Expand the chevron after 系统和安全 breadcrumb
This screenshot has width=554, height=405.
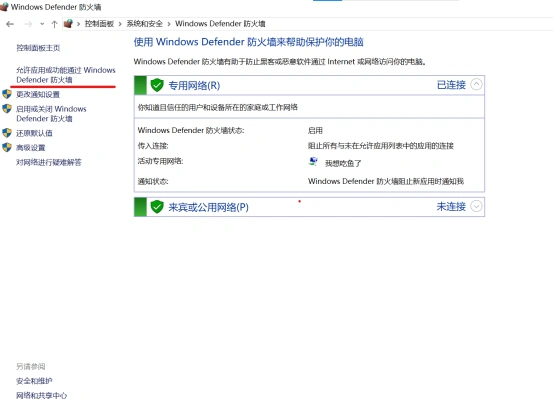click(x=169, y=24)
